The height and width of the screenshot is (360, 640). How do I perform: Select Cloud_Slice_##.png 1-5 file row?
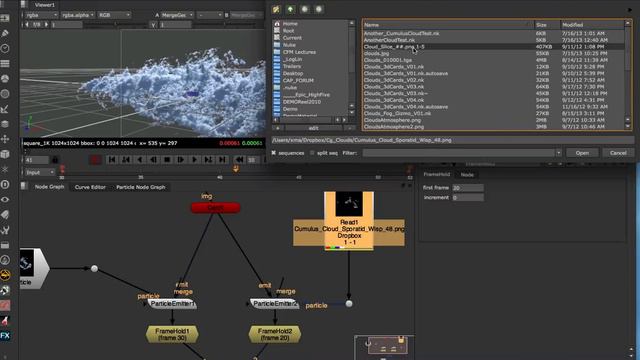pyautogui.click(x=493, y=47)
